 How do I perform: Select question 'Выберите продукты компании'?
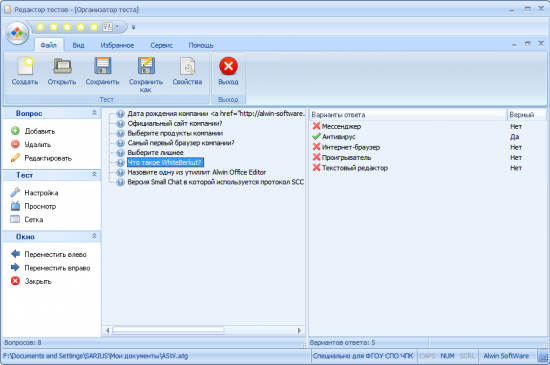175,133
